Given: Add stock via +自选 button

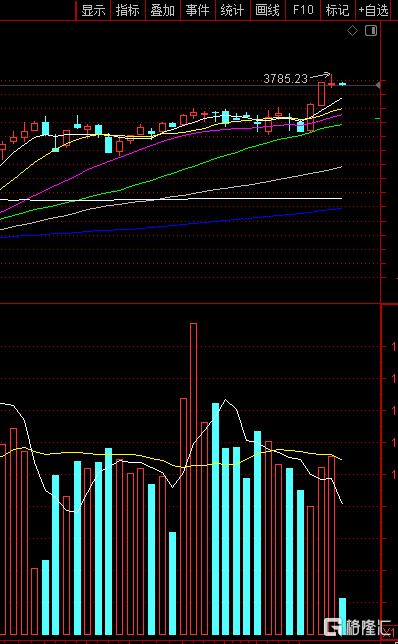Looking at the screenshot, I should (x=373, y=10).
